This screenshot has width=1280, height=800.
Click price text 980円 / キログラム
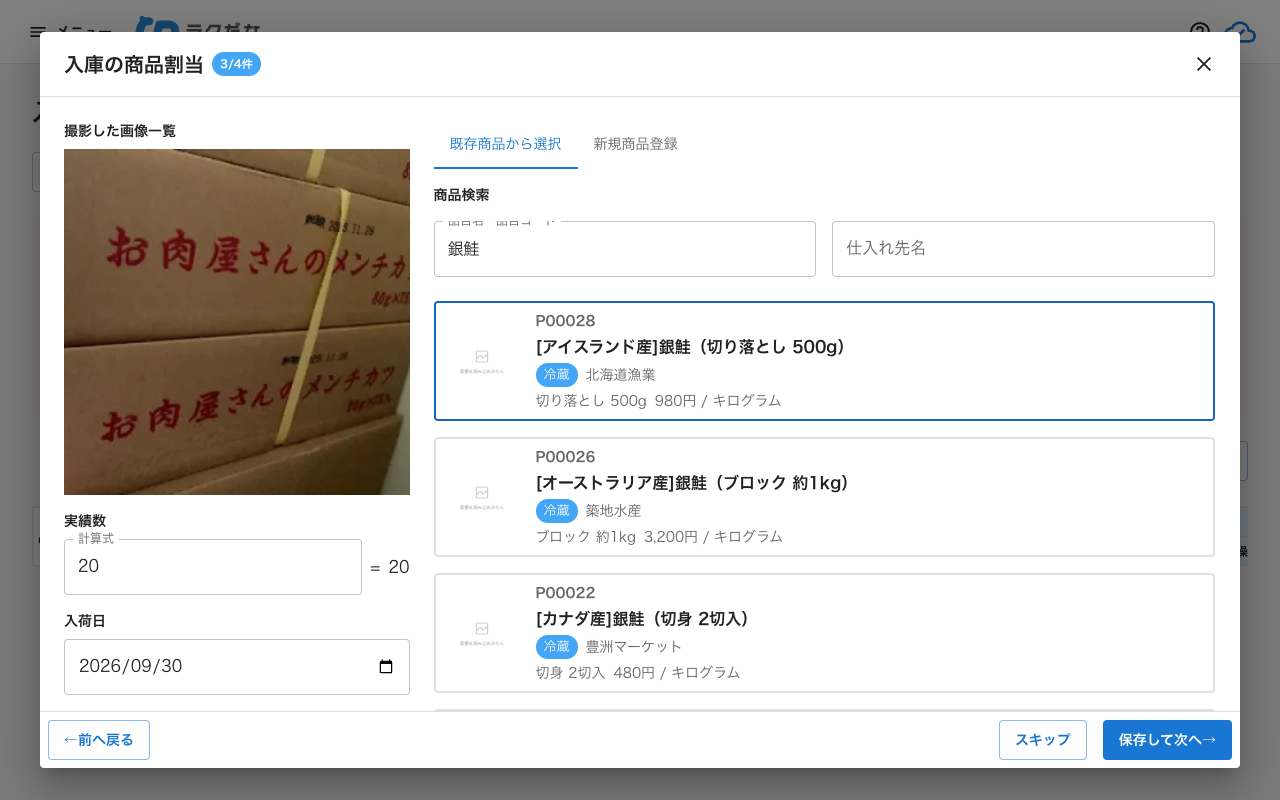coord(718,401)
